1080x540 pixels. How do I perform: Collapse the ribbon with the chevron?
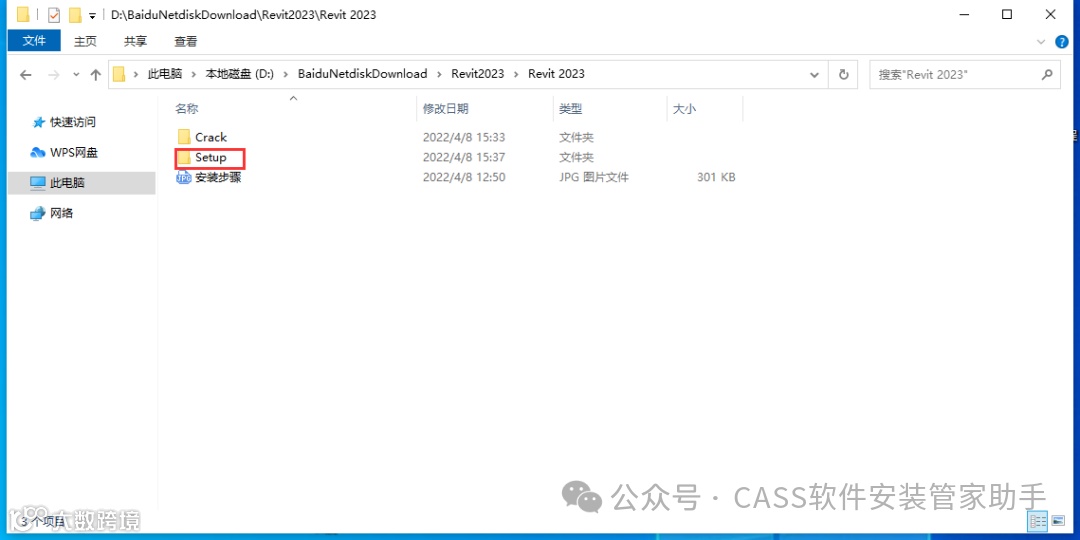click(x=1041, y=42)
